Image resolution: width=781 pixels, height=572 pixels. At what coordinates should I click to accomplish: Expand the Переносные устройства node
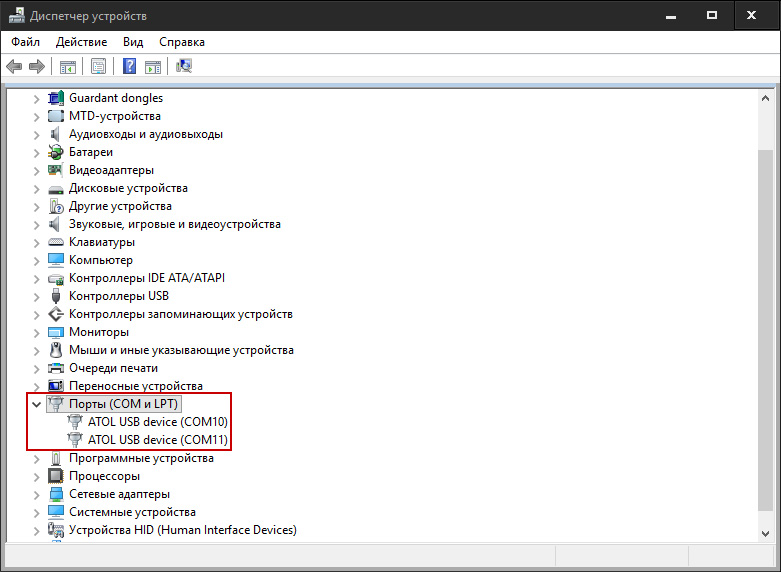pos(36,386)
